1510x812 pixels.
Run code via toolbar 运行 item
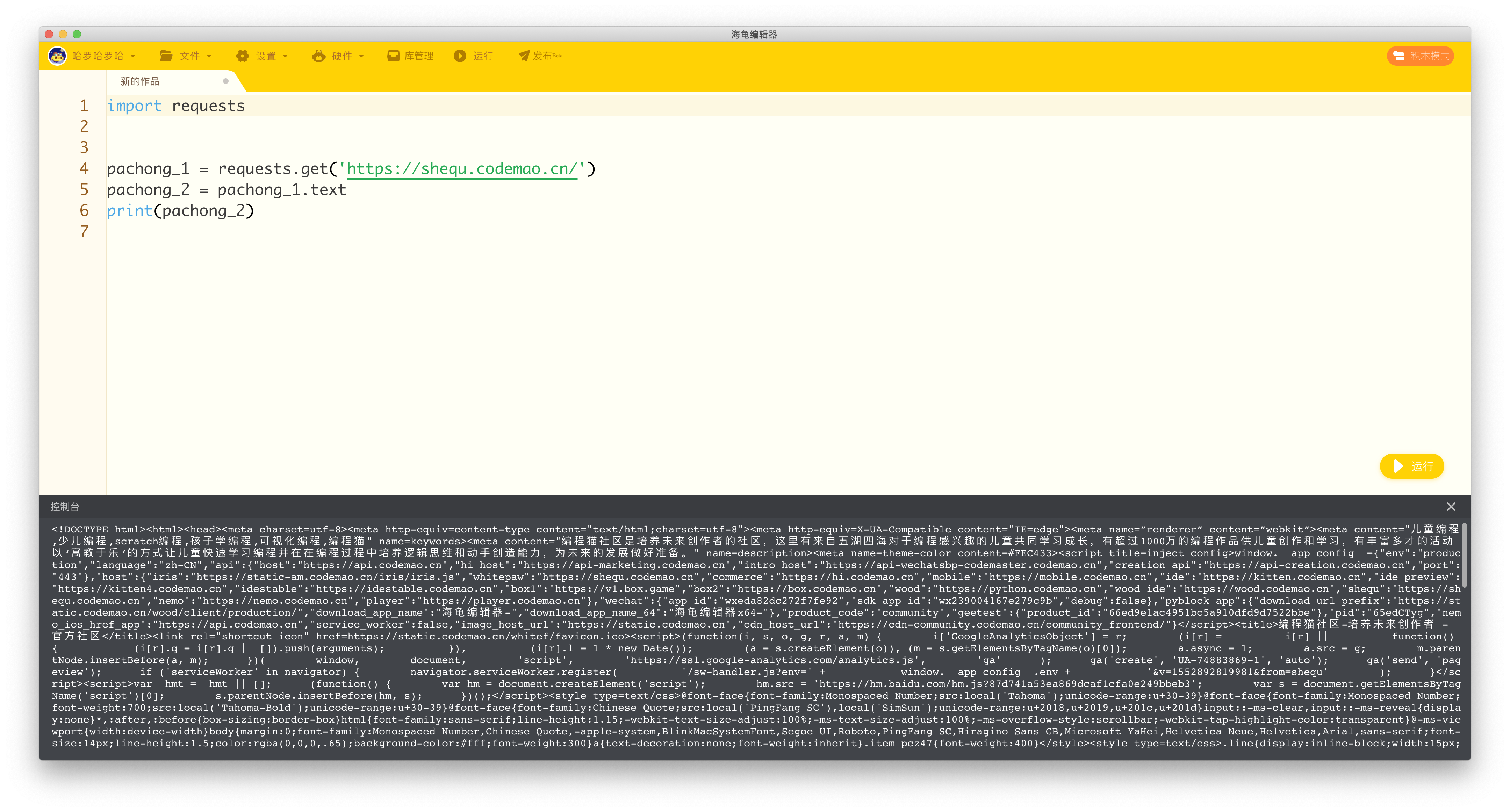(474, 56)
